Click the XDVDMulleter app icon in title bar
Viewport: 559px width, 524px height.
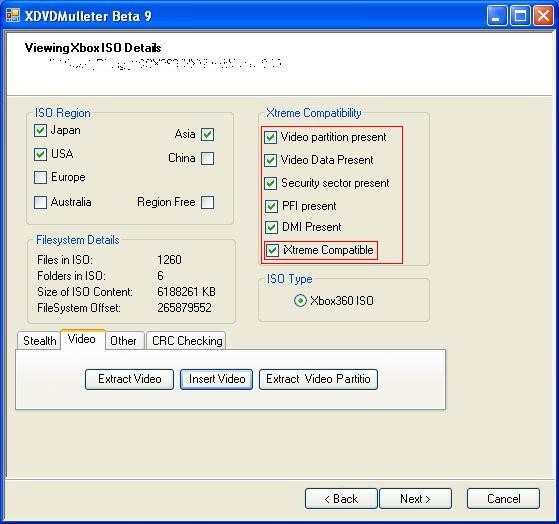click(x=12, y=15)
